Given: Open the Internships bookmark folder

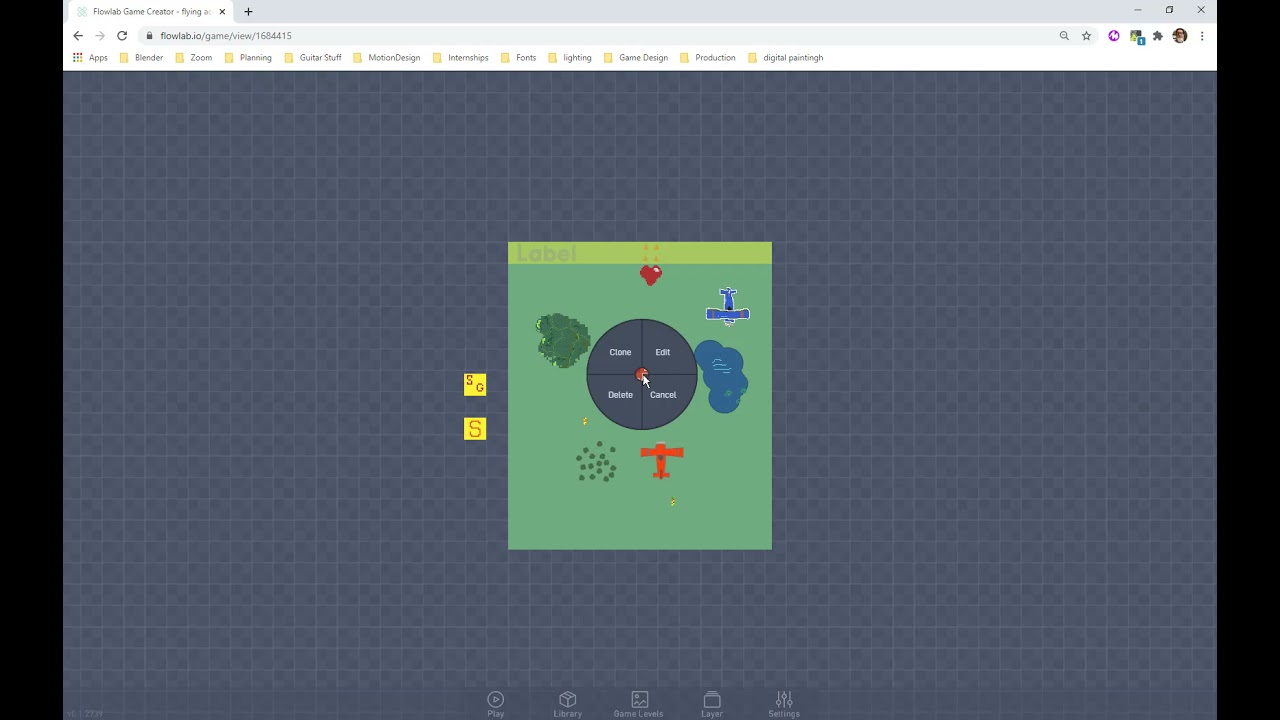Looking at the screenshot, I should coord(461,58).
